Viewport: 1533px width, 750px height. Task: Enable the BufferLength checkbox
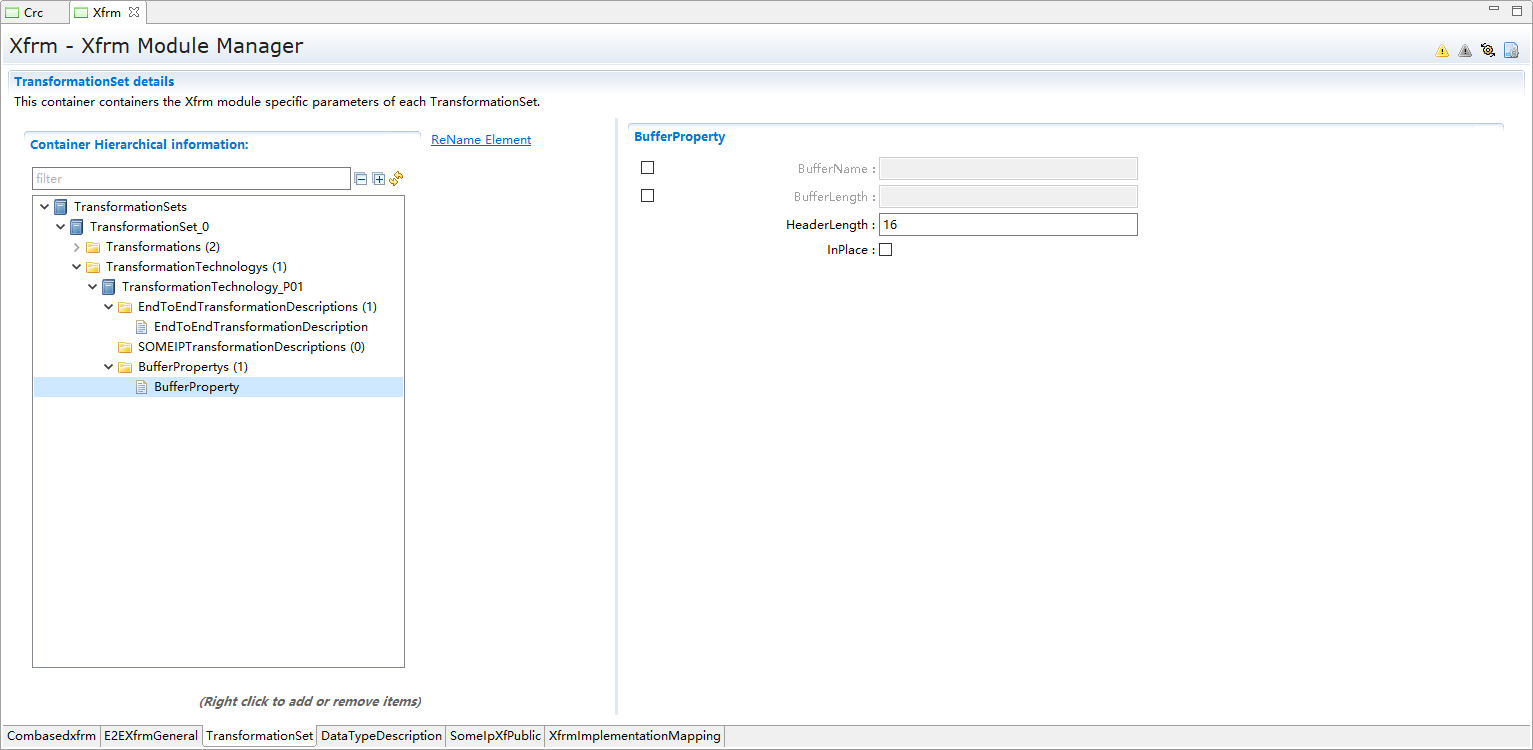[x=647, y=196]
